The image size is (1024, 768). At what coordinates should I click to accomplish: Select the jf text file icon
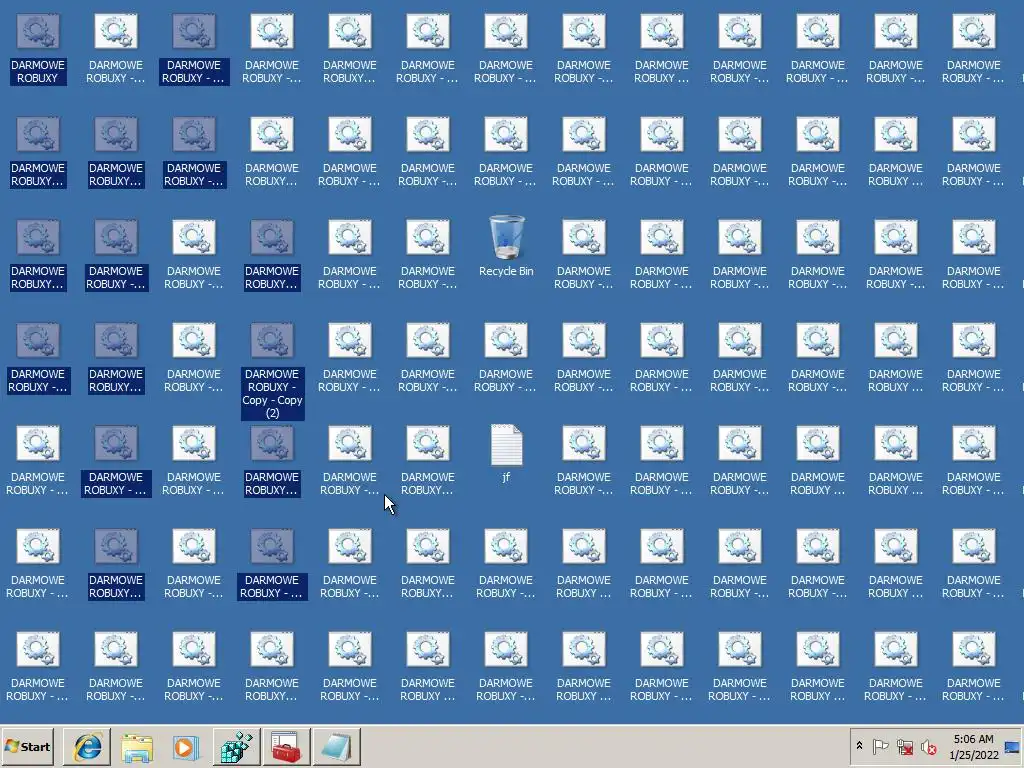point(506,453)
